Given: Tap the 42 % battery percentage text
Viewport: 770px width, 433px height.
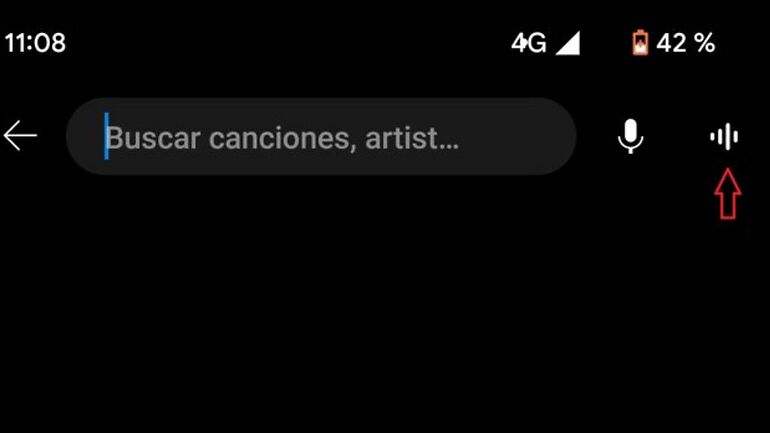Looking at the screenshot, I should click(x=686, y=43).
